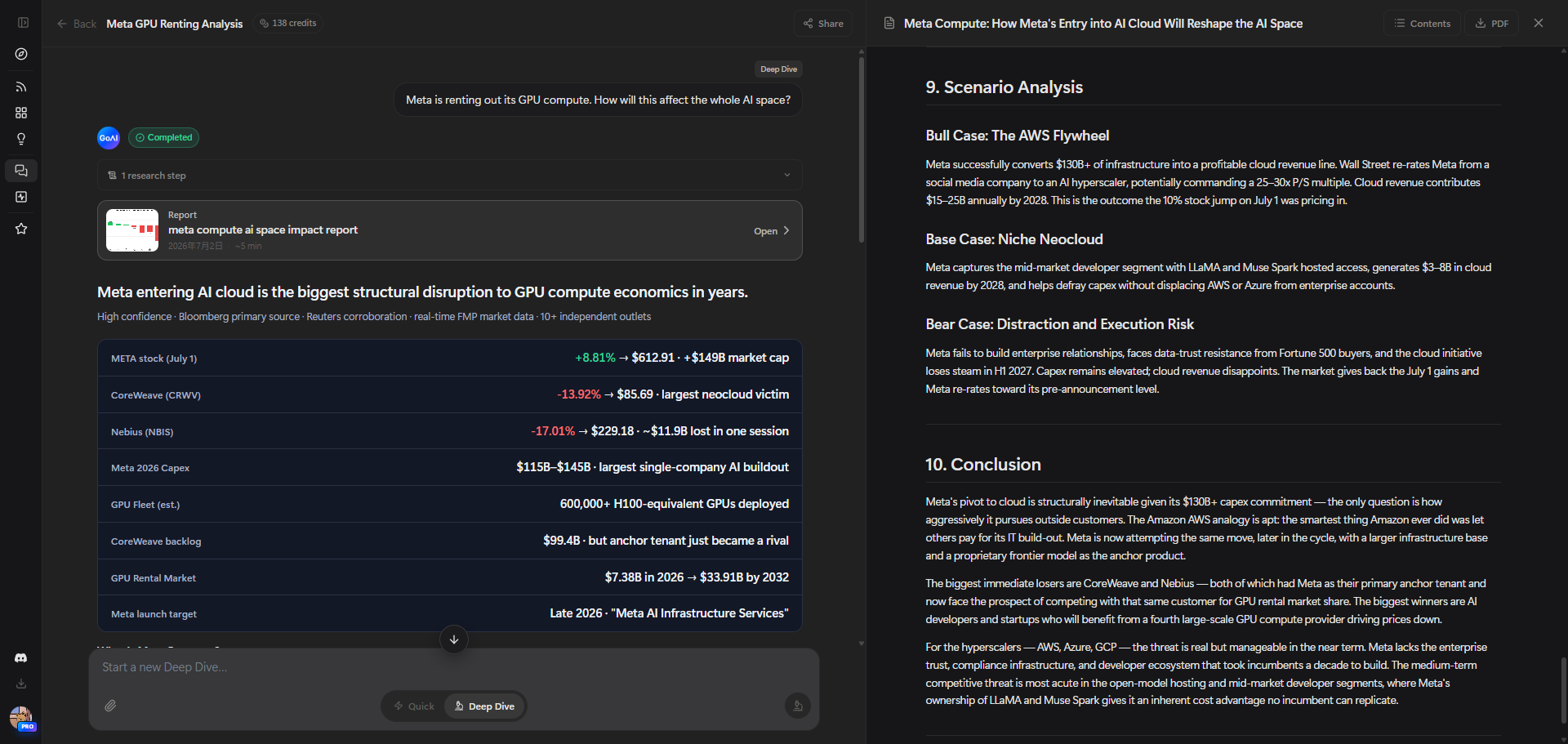View the 138 credits badge
The image size is (1568, 744).
click(x=288, y=23)
